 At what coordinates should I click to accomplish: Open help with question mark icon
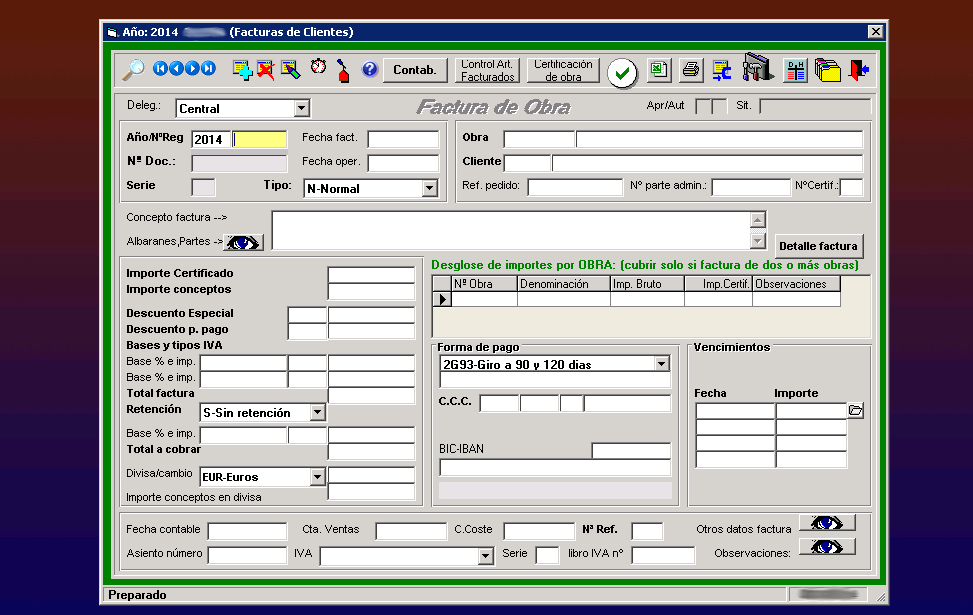point(370,69)
